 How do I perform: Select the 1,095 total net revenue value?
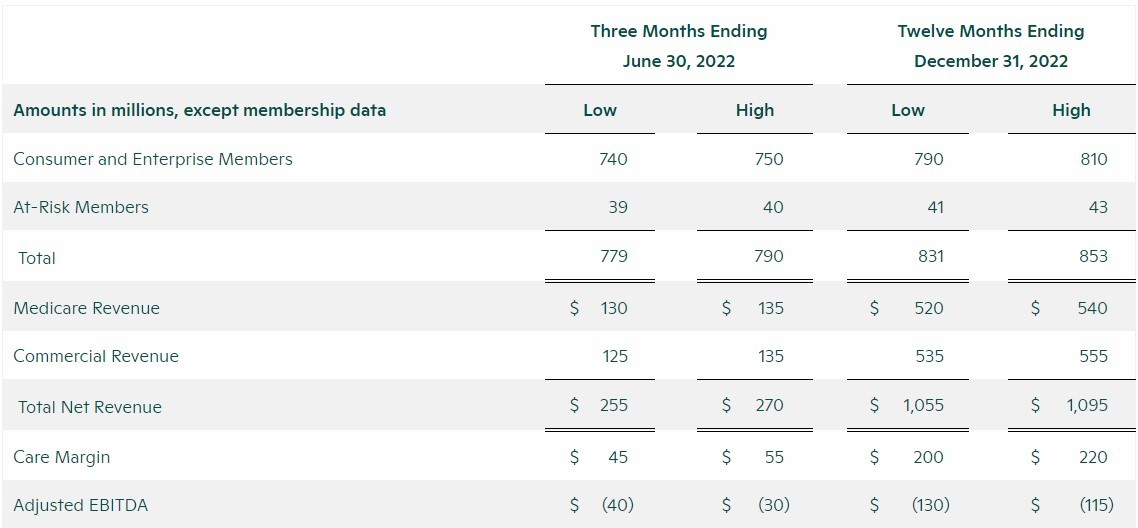[x=1086, y=405]
